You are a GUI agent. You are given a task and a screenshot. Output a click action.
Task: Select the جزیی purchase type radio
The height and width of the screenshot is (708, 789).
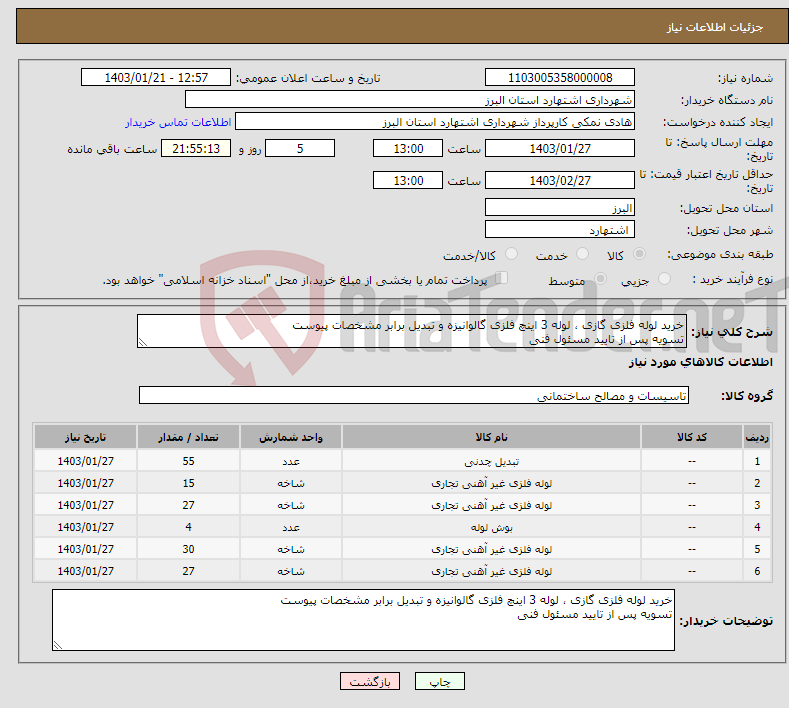664,278
